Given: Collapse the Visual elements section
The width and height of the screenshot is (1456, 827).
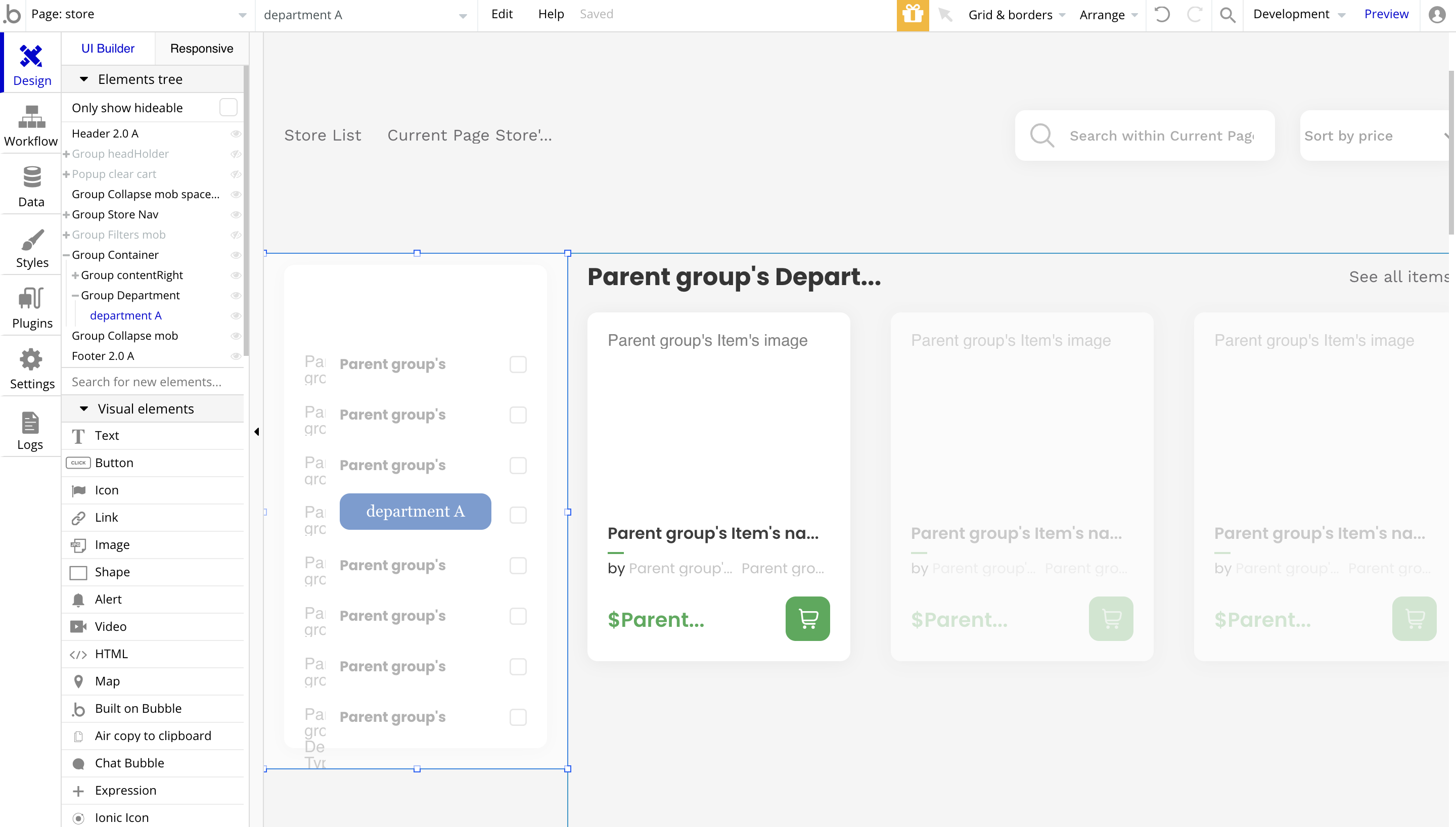Looking at the screenshot, I should pos(83,408).
